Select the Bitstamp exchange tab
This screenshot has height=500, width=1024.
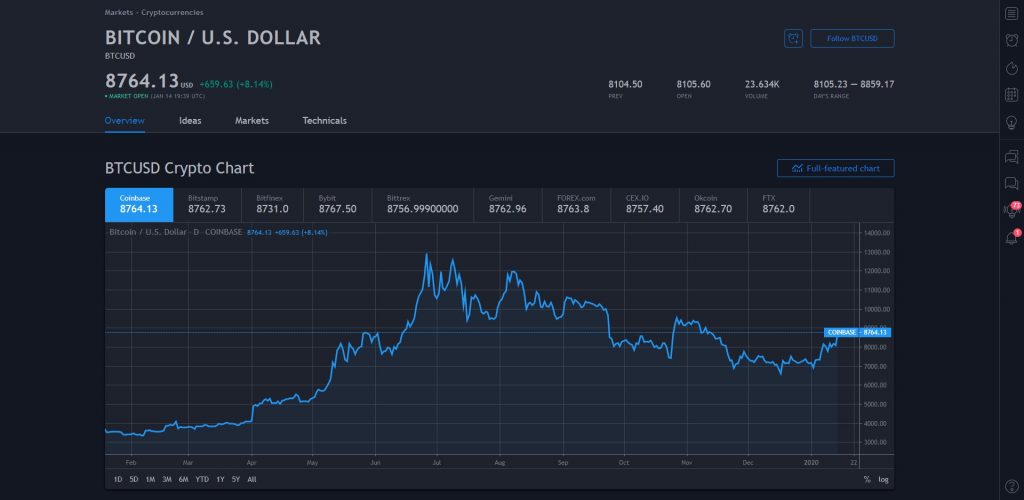point(207,204)
